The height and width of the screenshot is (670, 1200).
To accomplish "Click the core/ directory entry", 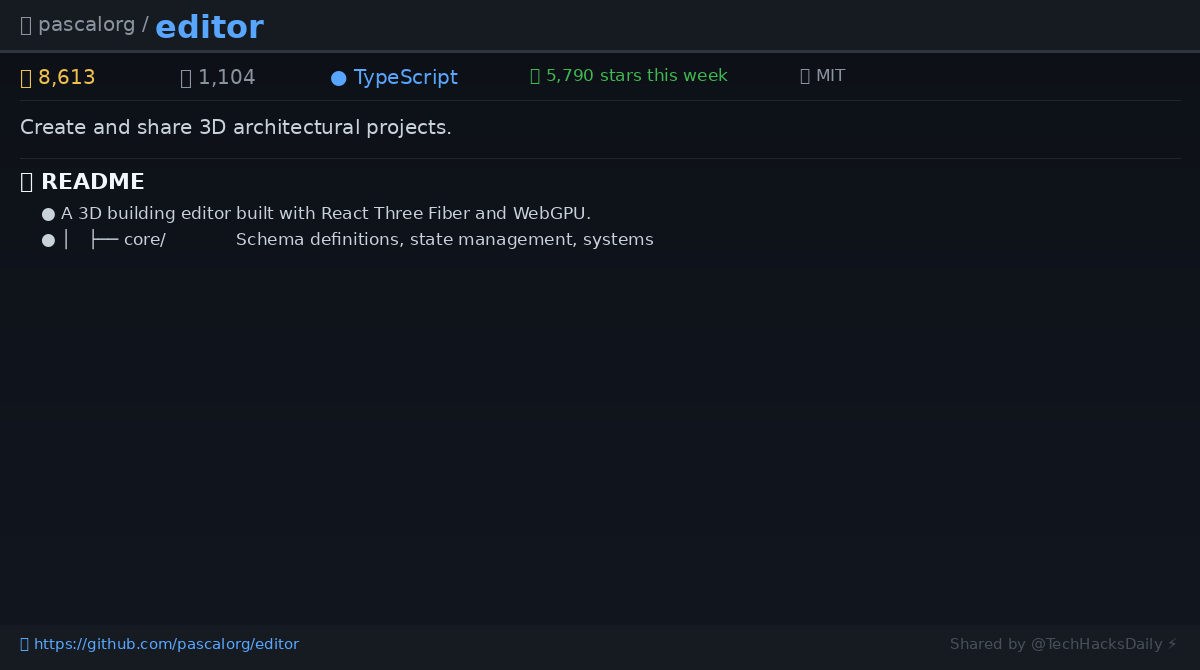I will 144,240.
